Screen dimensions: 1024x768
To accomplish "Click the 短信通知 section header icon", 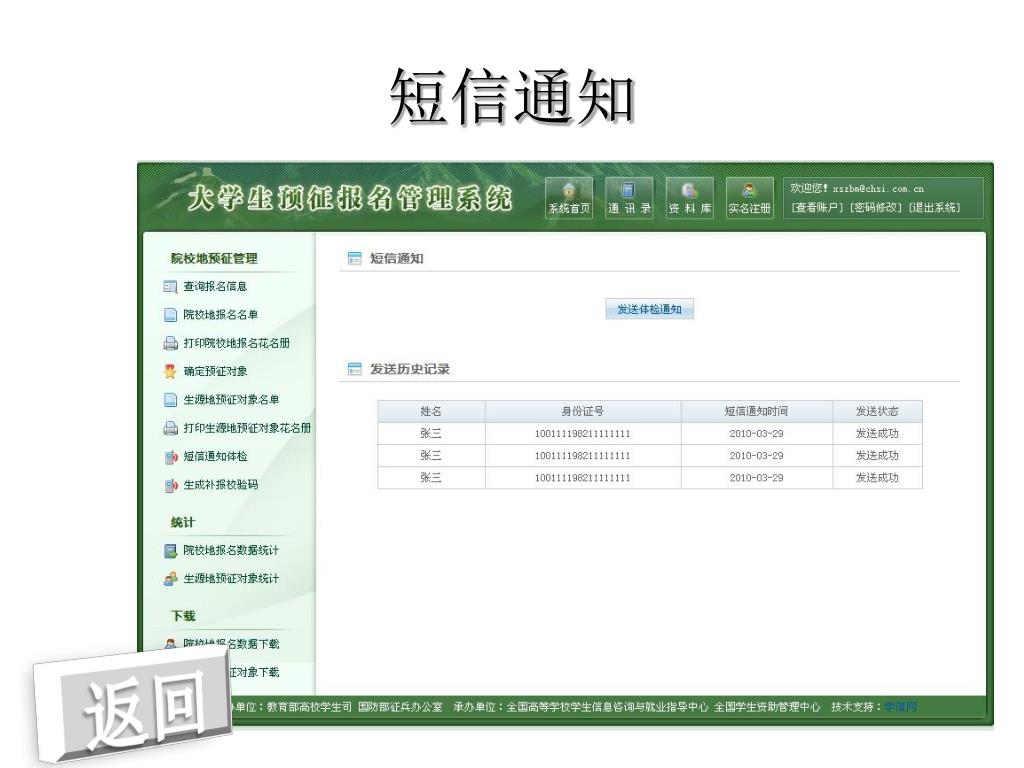I will coord(355,259).
